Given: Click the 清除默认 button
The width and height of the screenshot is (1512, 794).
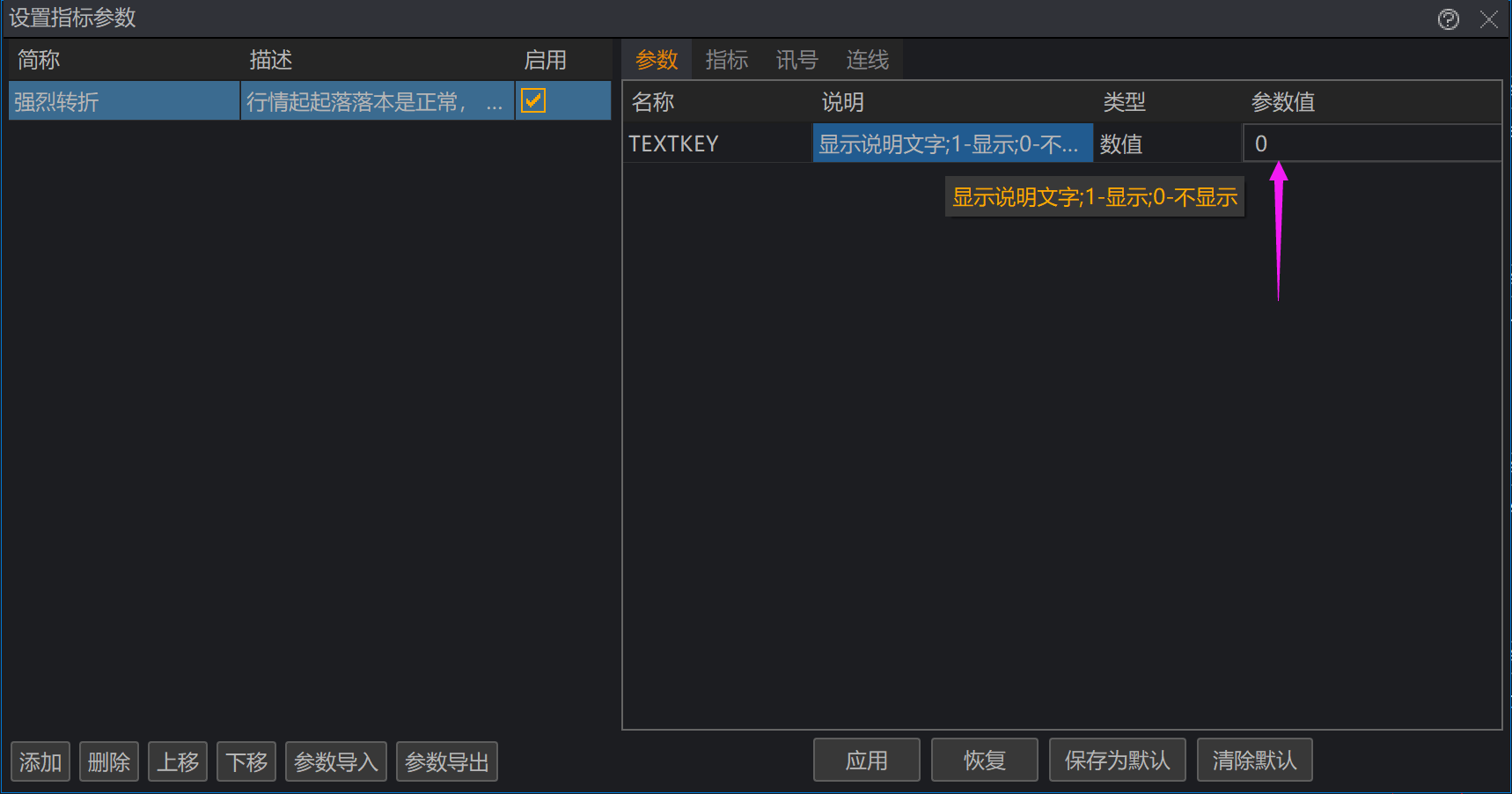Looking at the screenshot, I should (1254, 761).
